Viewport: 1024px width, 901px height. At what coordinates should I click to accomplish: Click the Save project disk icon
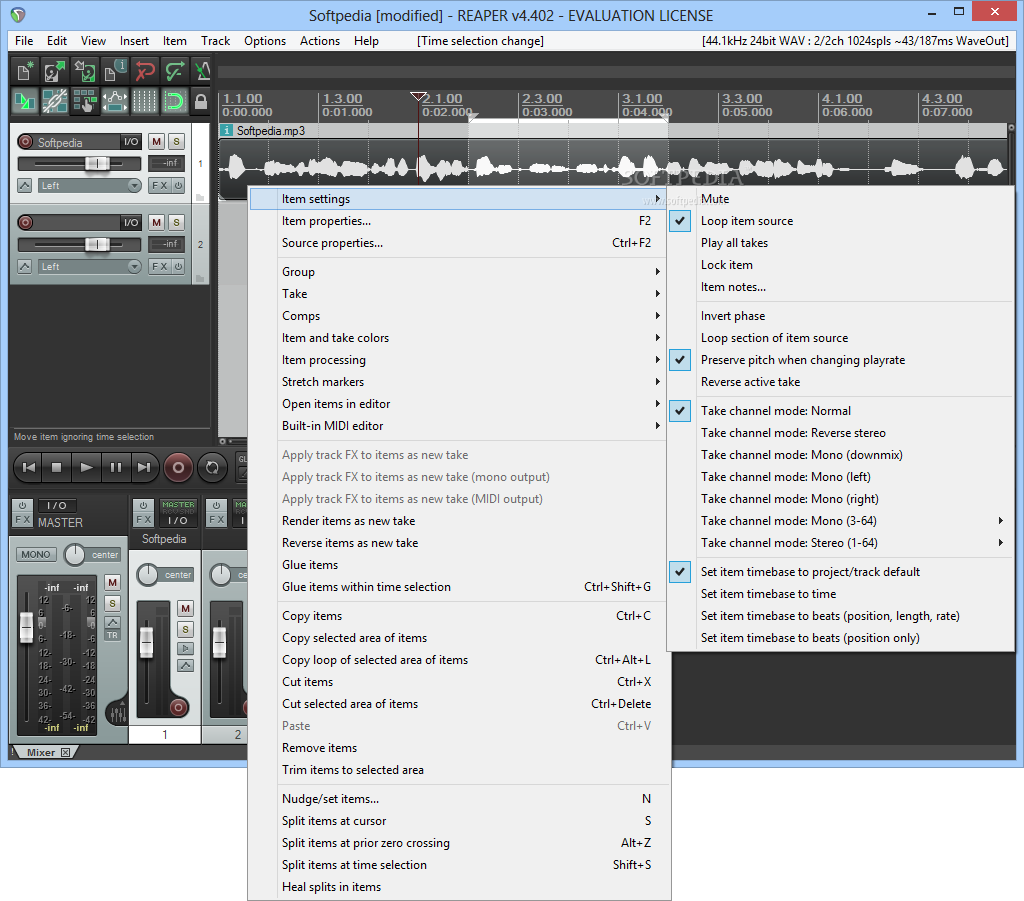click(85, 71)
